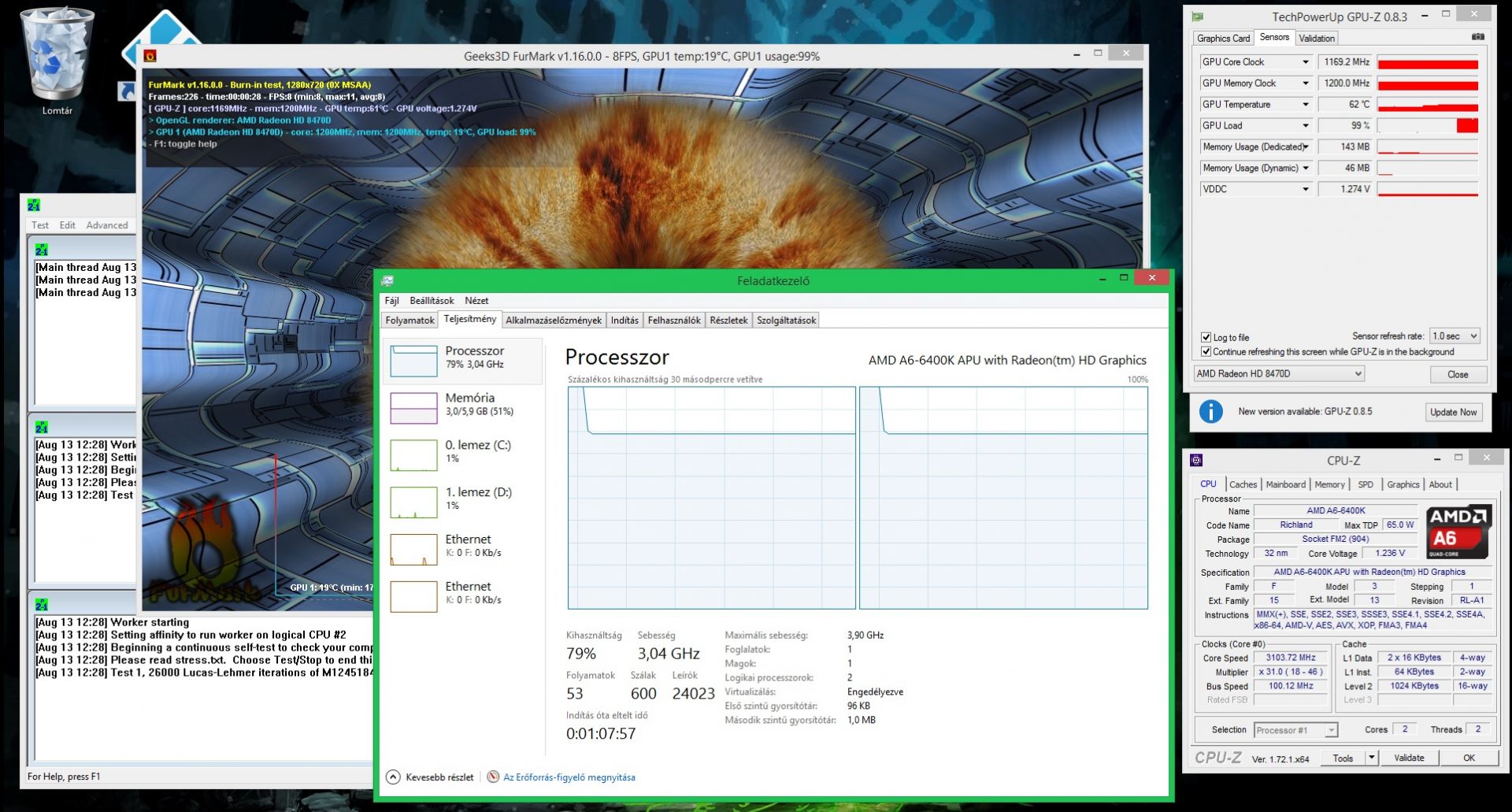Open Prime95 Advanced menu
This screenshot has height=812, width=1512.
coord(107,225)
